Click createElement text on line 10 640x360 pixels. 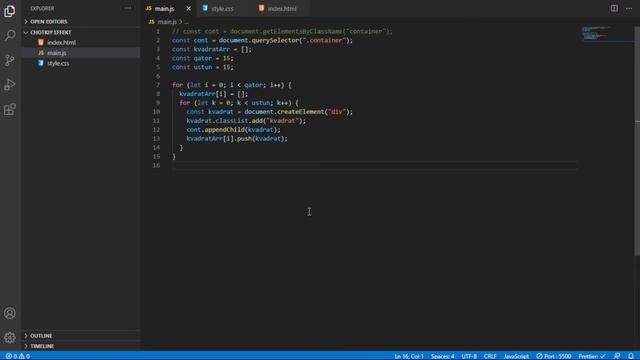[300, 112]
